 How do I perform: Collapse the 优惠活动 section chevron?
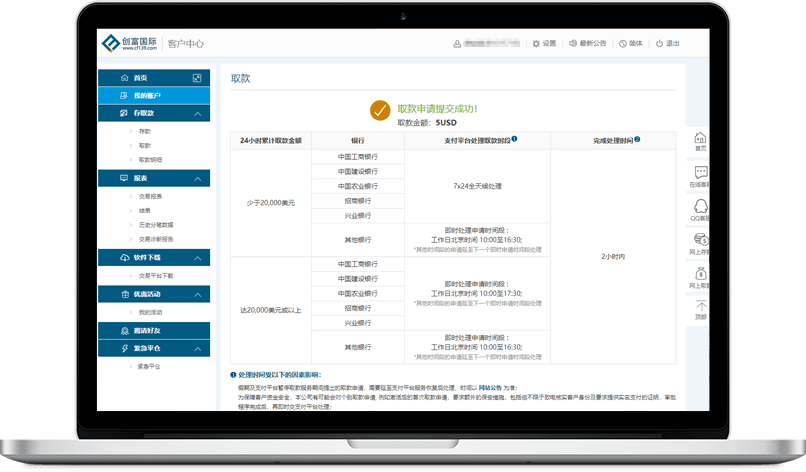(198, 295)
